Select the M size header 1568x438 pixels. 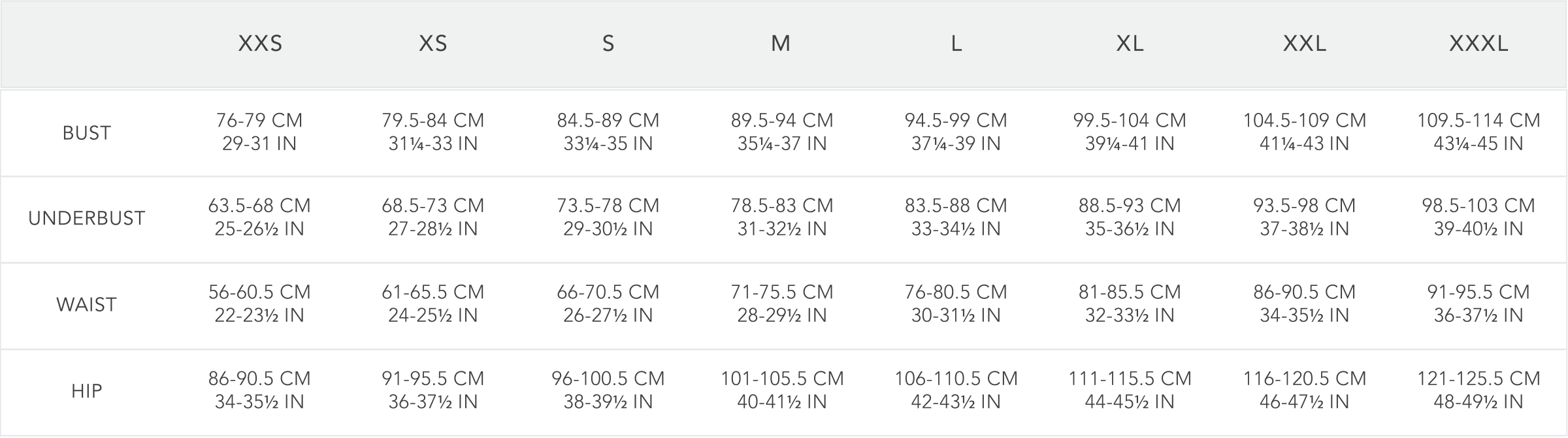pos(781,44)
